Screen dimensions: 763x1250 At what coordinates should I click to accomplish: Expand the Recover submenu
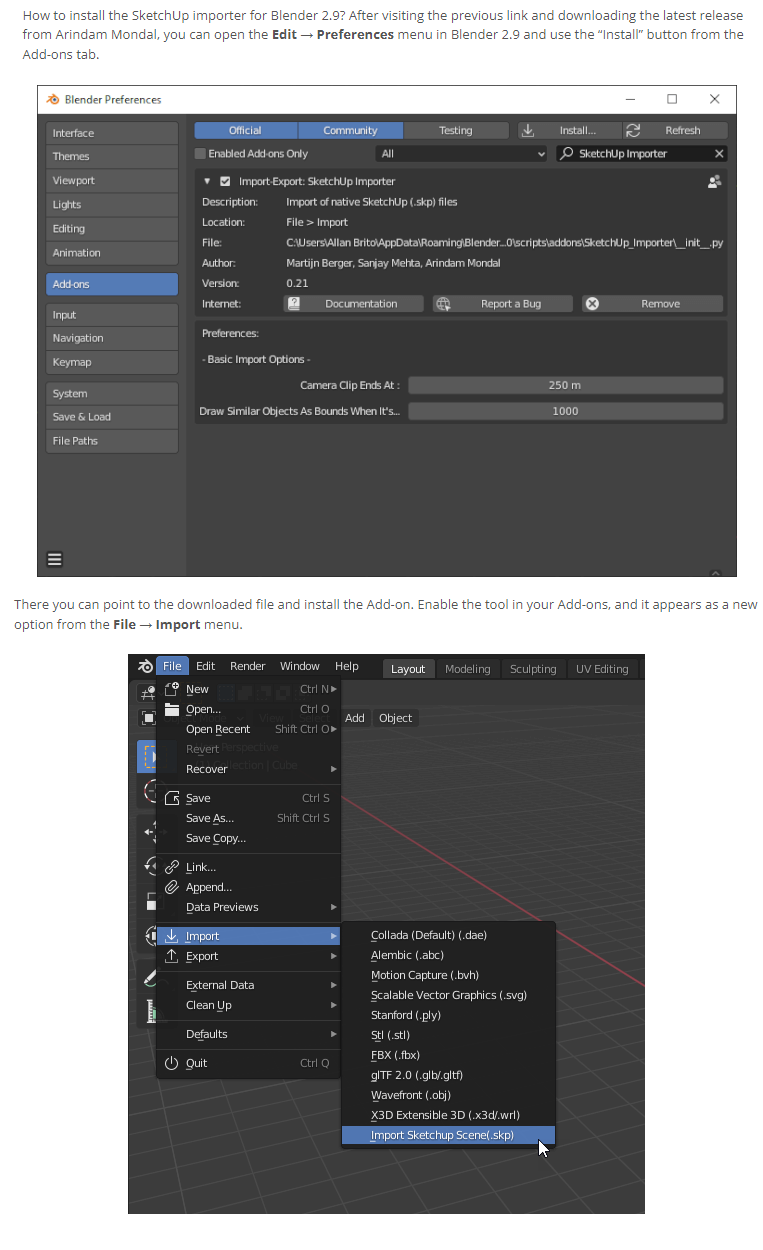pyautogui.click(x=249, y=769)
